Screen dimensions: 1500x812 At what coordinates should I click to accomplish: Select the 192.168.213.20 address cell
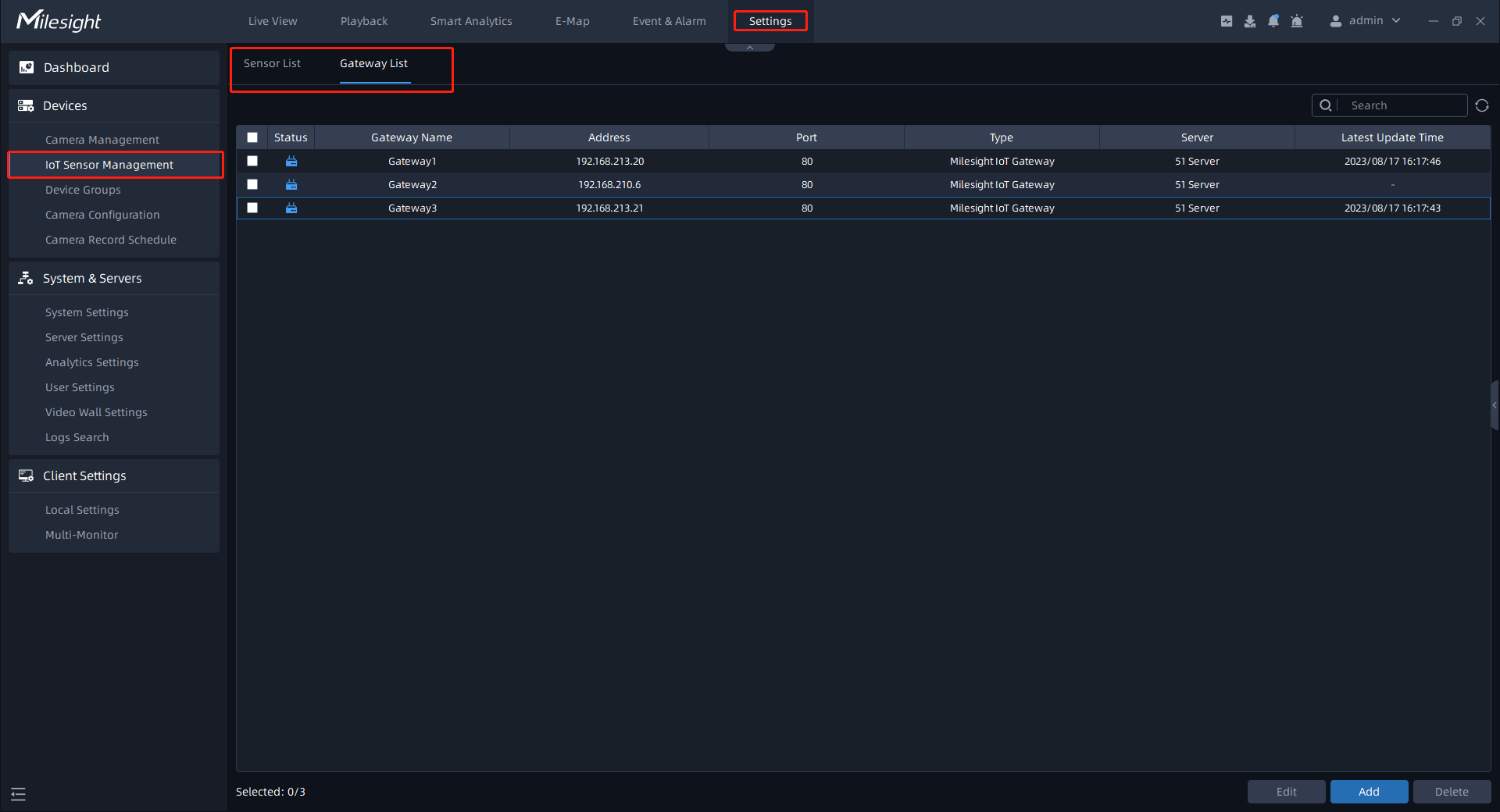610,161
